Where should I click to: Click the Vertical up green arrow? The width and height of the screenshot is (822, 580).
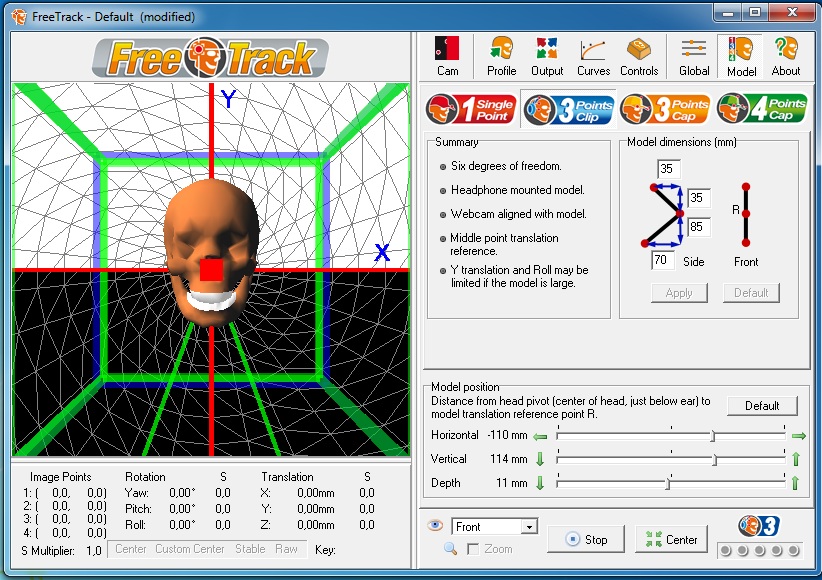pos(796,459)
